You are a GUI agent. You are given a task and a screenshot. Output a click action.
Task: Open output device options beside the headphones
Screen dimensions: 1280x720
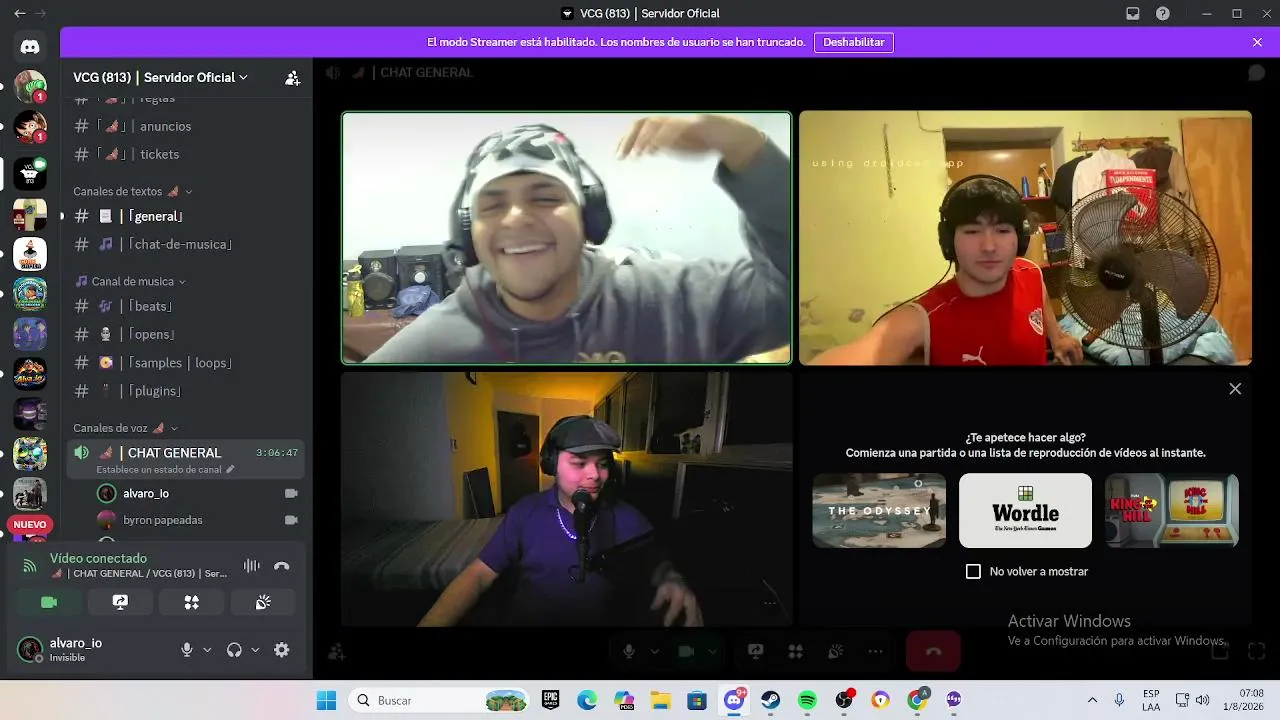tap(255, 650)
